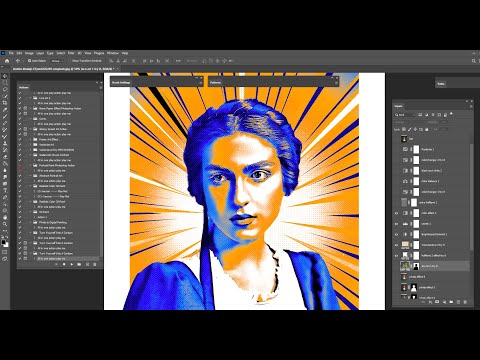Open the Actions panel menu icon

[101, 87]
